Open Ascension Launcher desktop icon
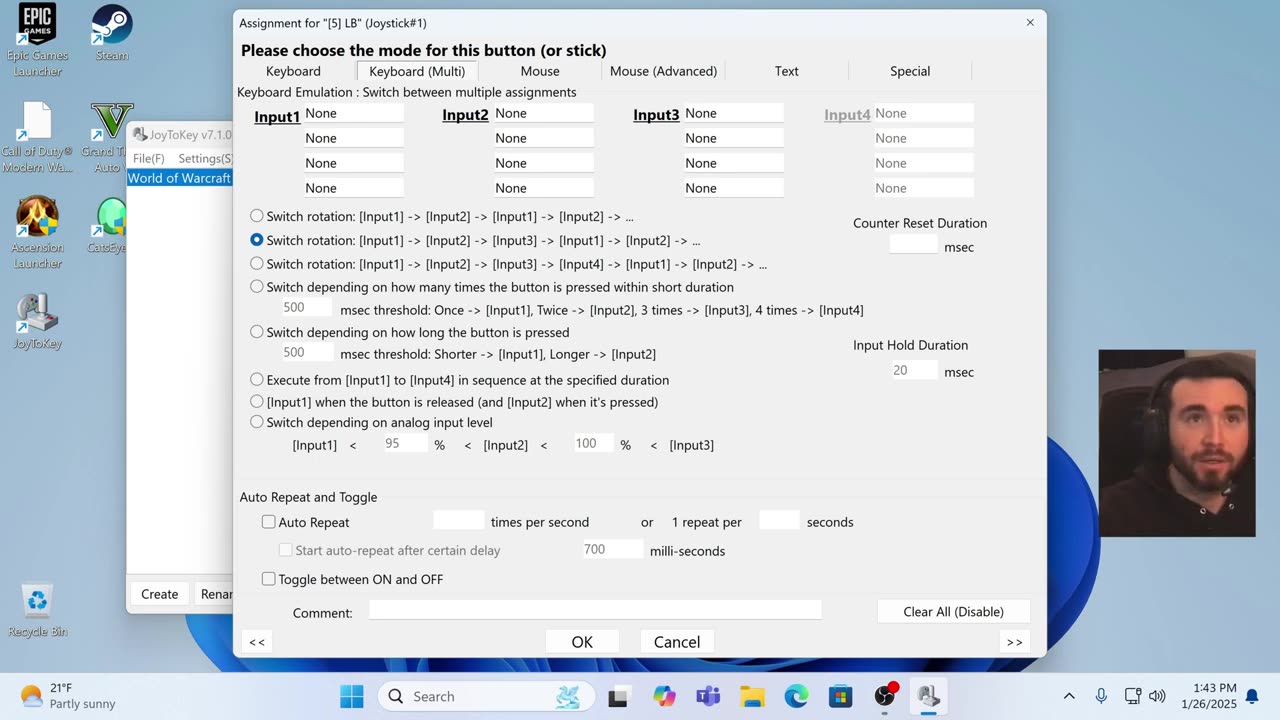This screenshot has height=720, width=1280. 37,232
